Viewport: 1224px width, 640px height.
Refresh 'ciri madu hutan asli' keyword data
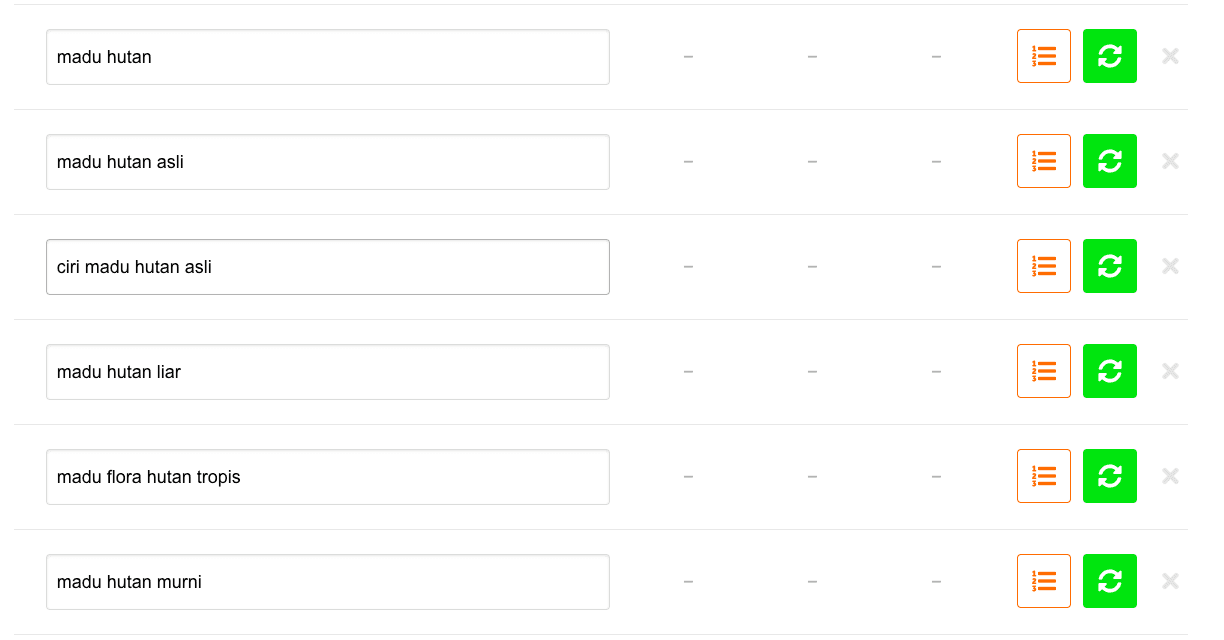coord(1109,266)
